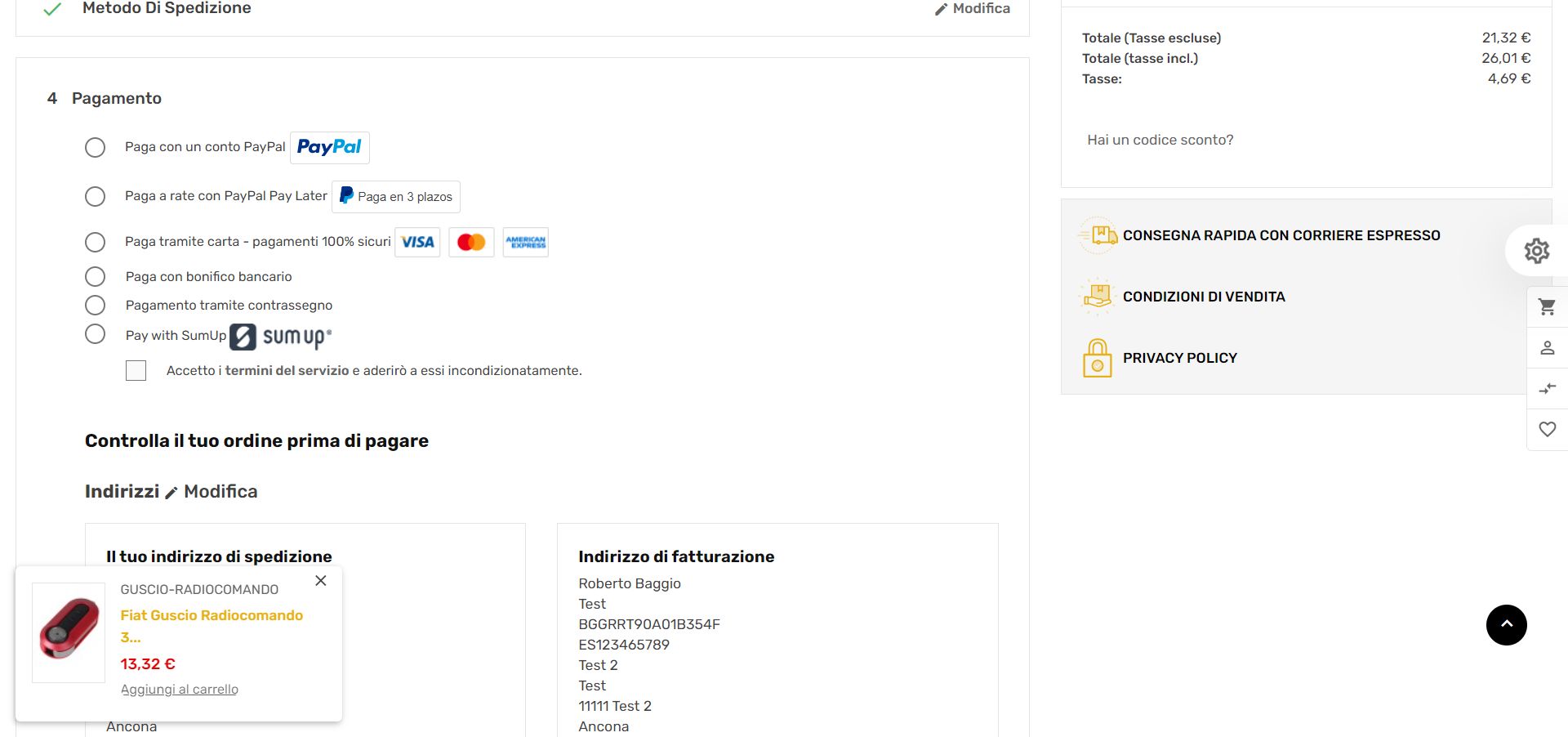Click the PayPal logo badge
This screenshot has width=1568, height=737.
coord(329,147)
